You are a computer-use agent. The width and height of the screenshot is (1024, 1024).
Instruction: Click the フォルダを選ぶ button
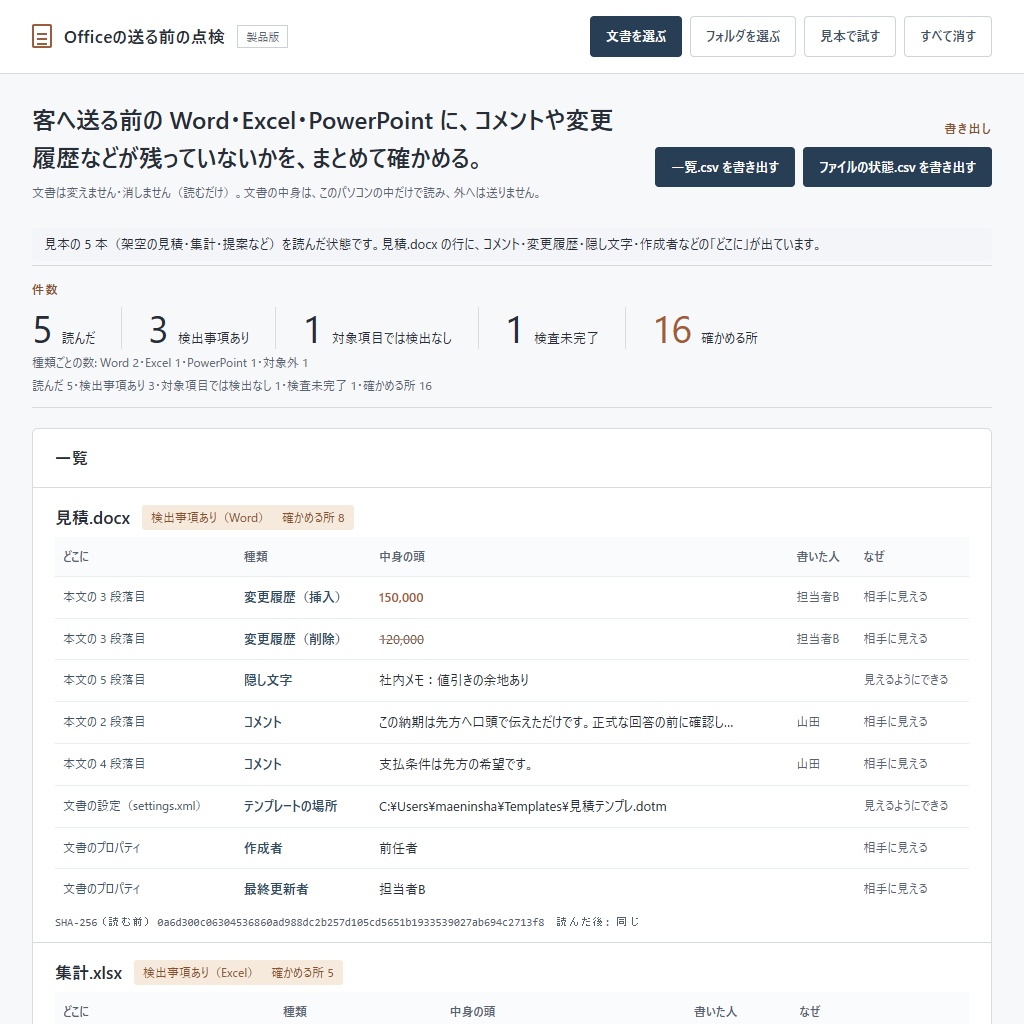743,37
